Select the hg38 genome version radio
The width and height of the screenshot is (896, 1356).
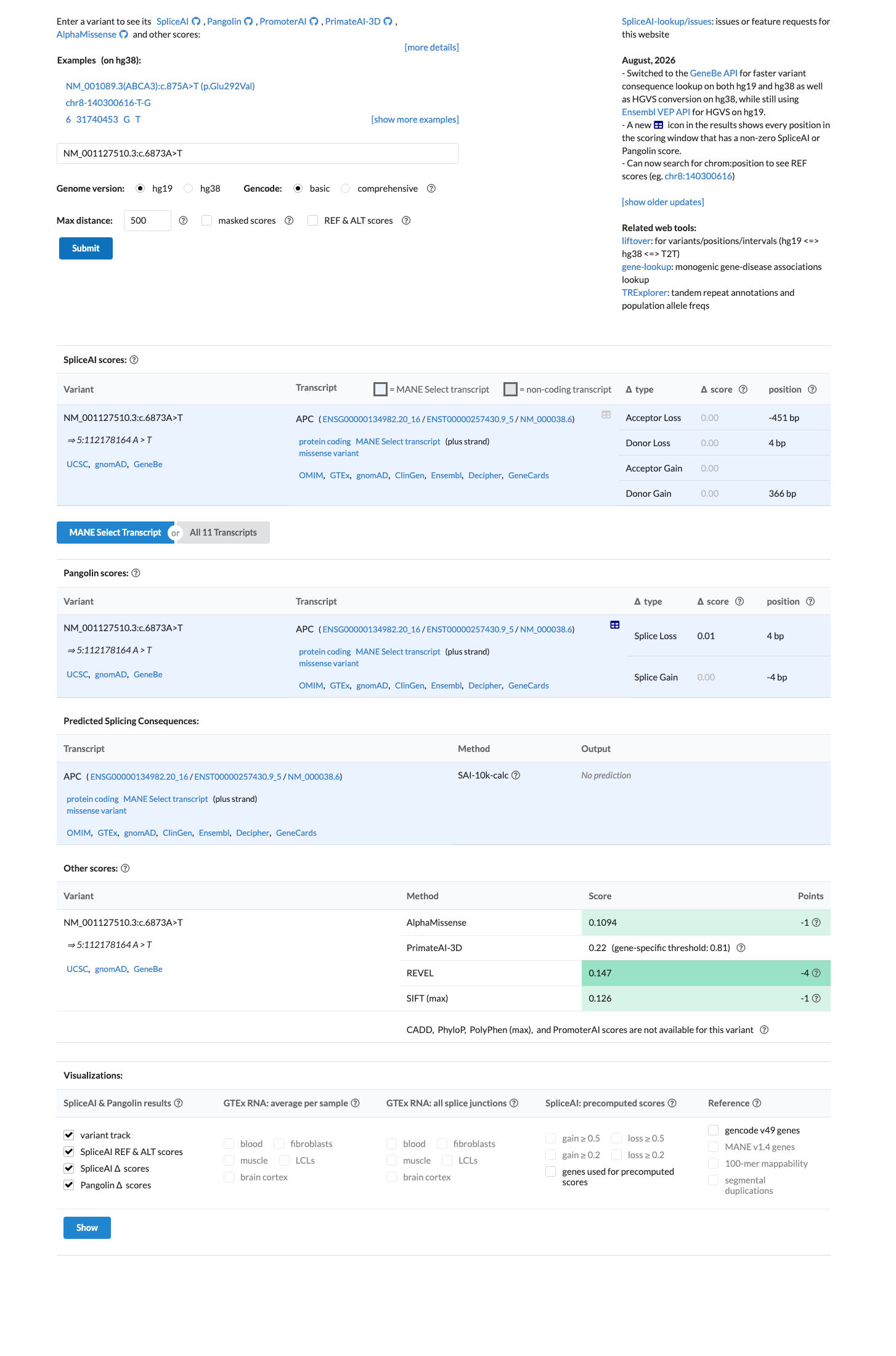tap(189, 189)
